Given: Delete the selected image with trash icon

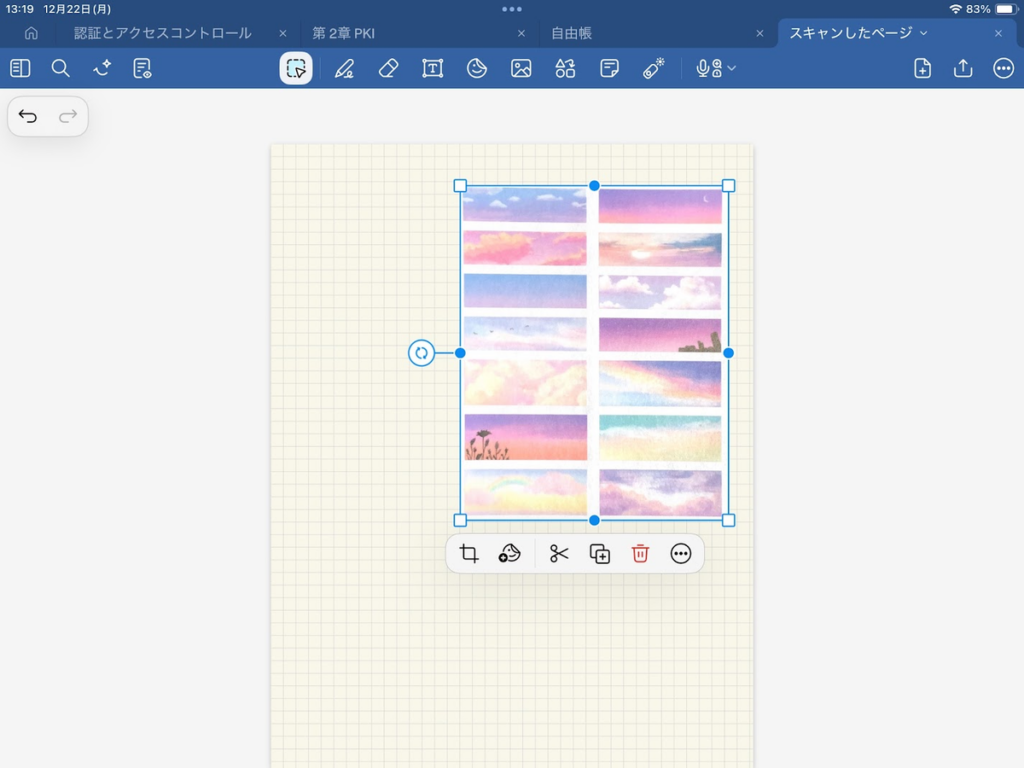Looking at the screenshot, I should (641, 554).
